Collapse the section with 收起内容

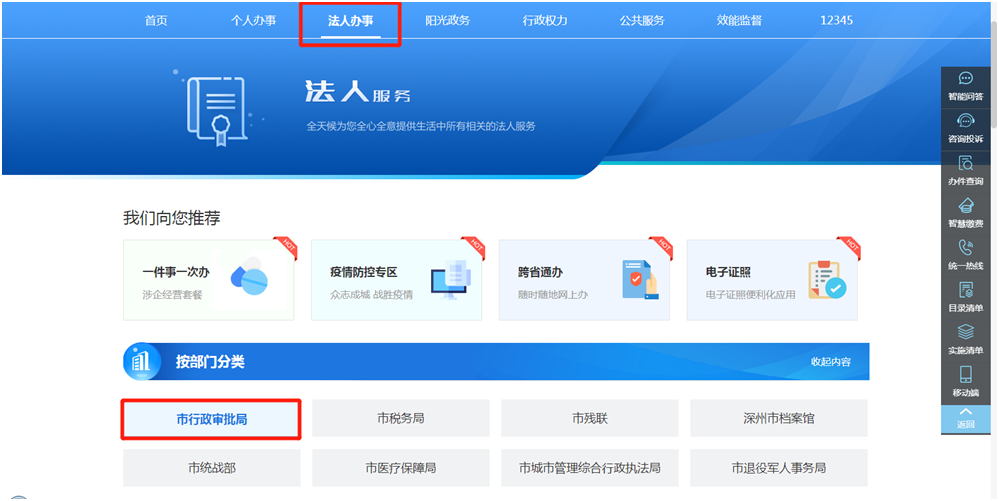(x=830, y=362)
